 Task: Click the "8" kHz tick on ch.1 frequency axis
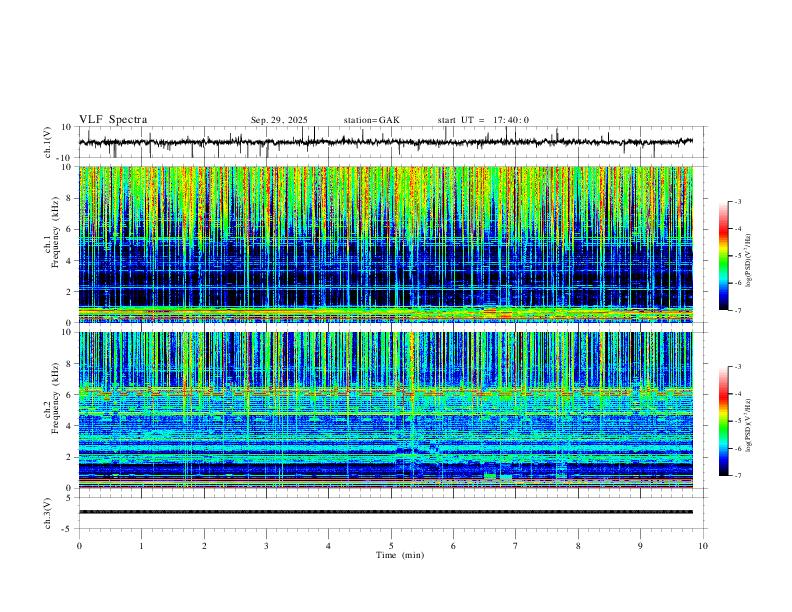(70, 198)
